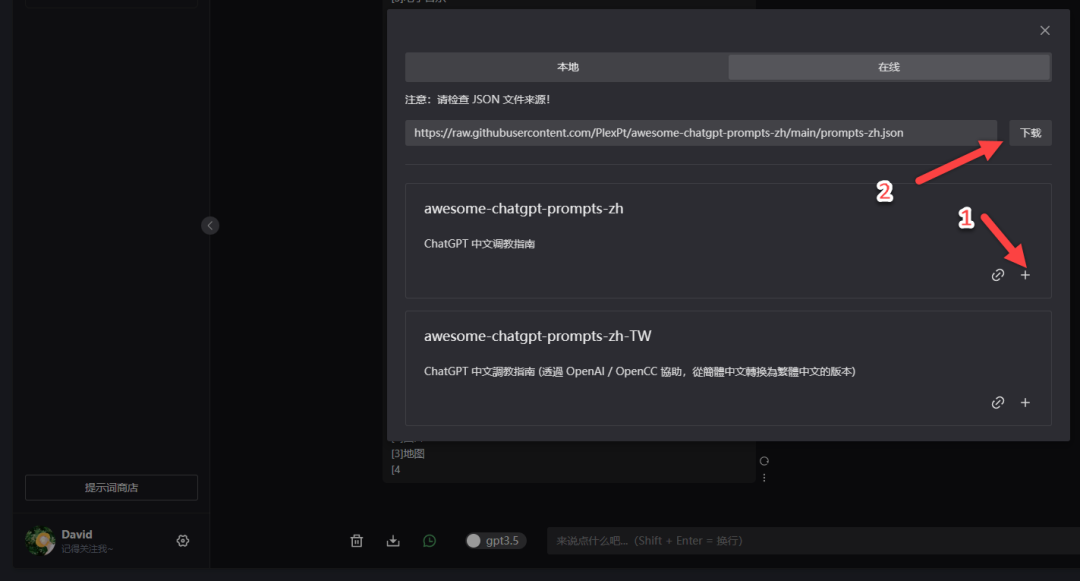
Task: Add awesome-chatgpt-prompts-zh with its plus icon
Action: click(1025, 275)
